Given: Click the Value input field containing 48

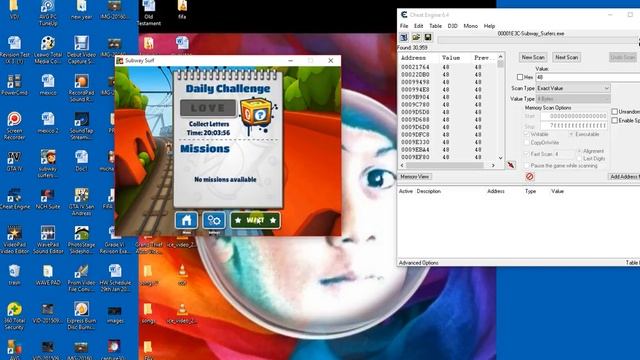Looking at the screenshot, I should 588,77.
